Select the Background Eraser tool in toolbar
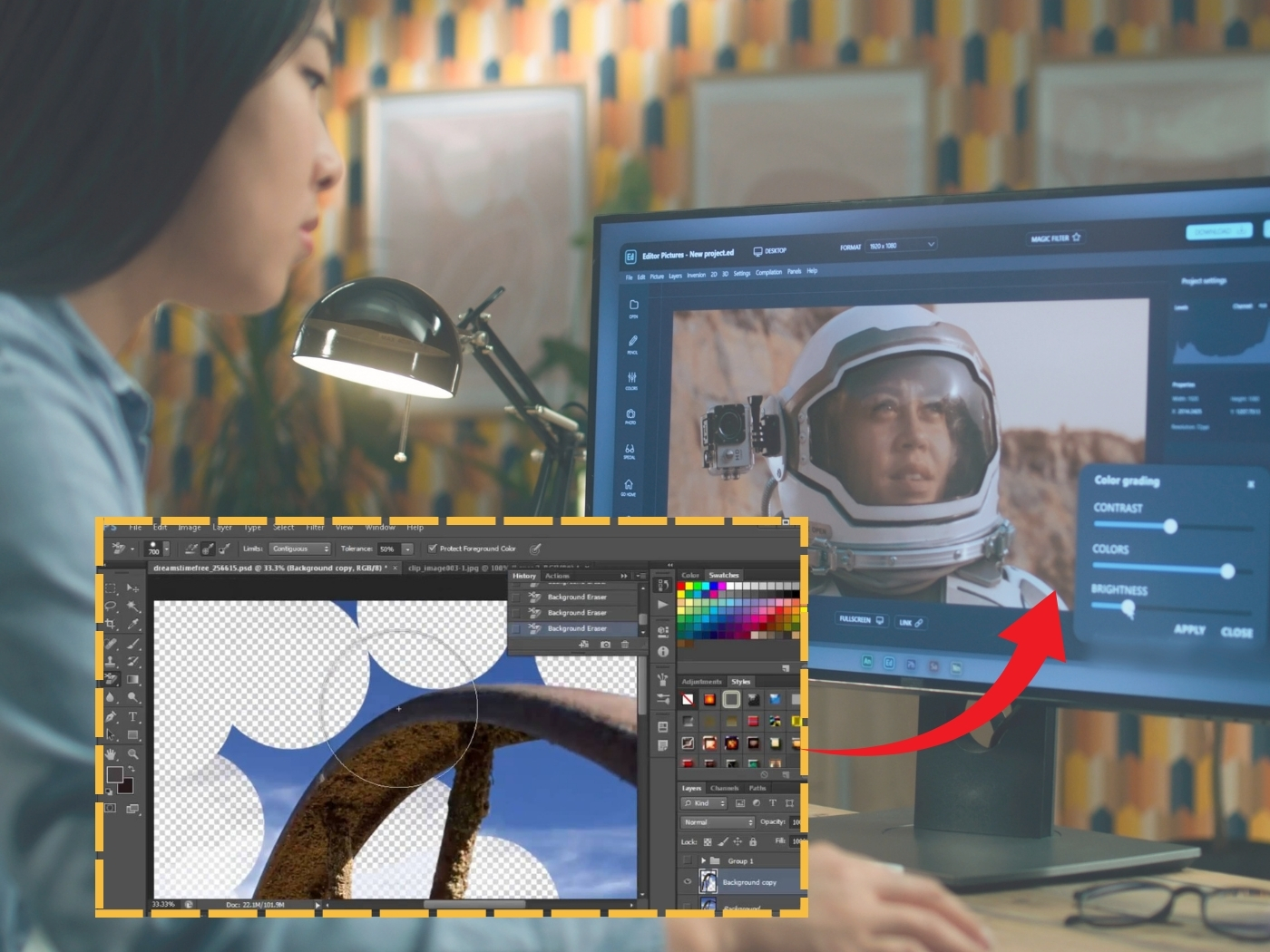This screenshot has width=1270, height=952. [x=112, y=679]
